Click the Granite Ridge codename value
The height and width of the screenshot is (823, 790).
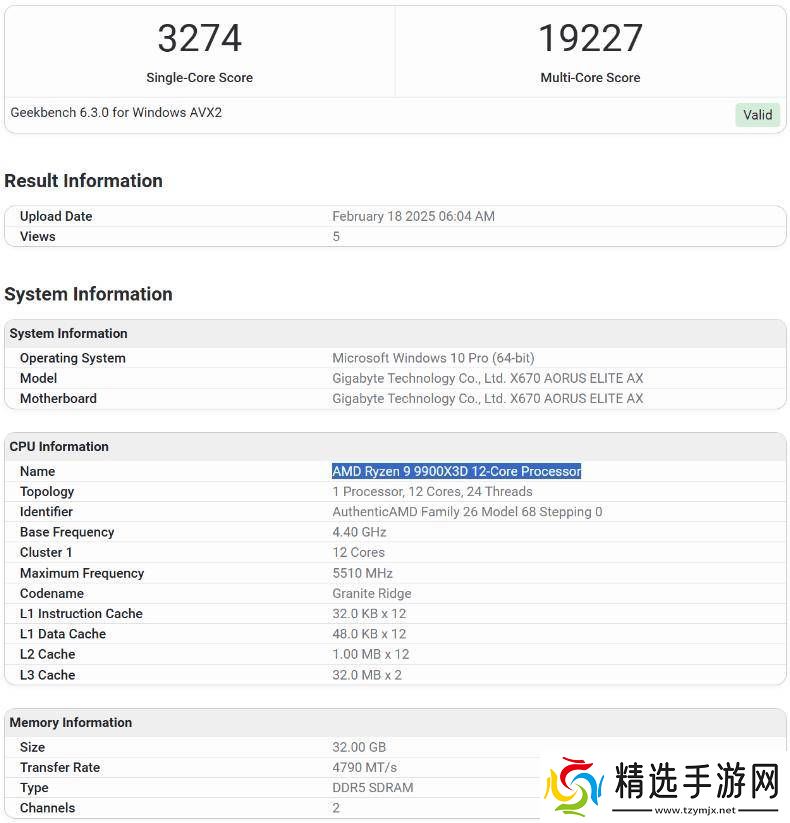(371, 593)
